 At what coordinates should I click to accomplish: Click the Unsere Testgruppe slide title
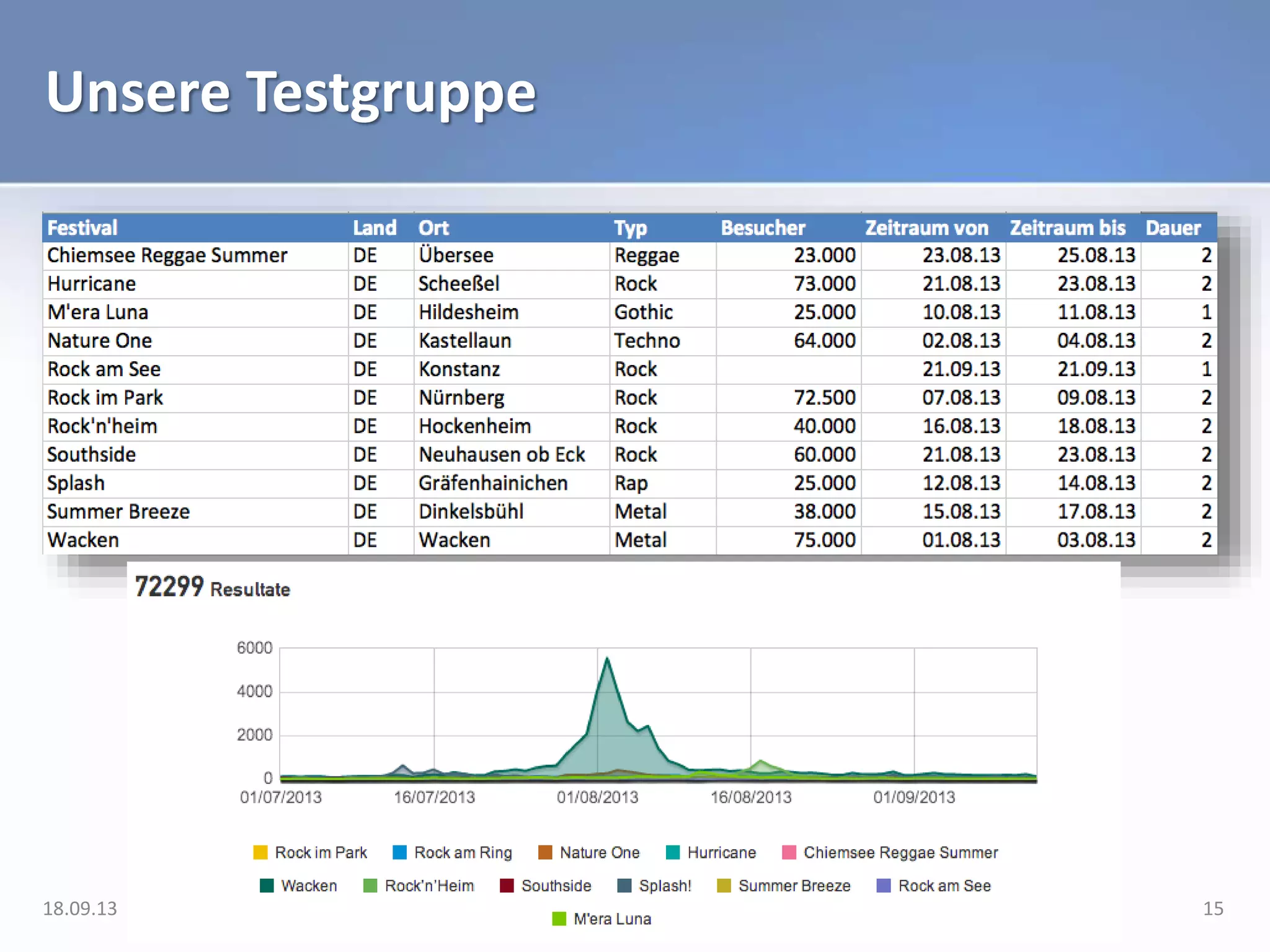tap(291, 94)
